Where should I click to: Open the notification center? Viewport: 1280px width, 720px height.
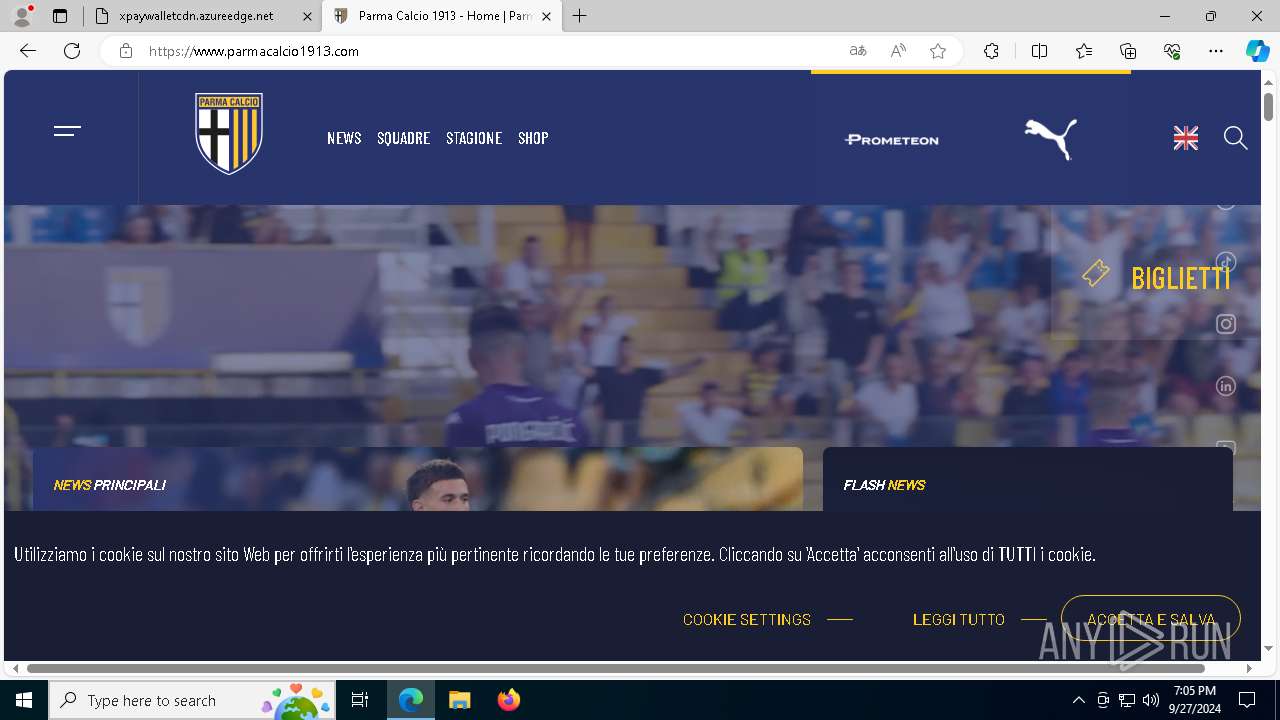click(x=1247, y=700)
